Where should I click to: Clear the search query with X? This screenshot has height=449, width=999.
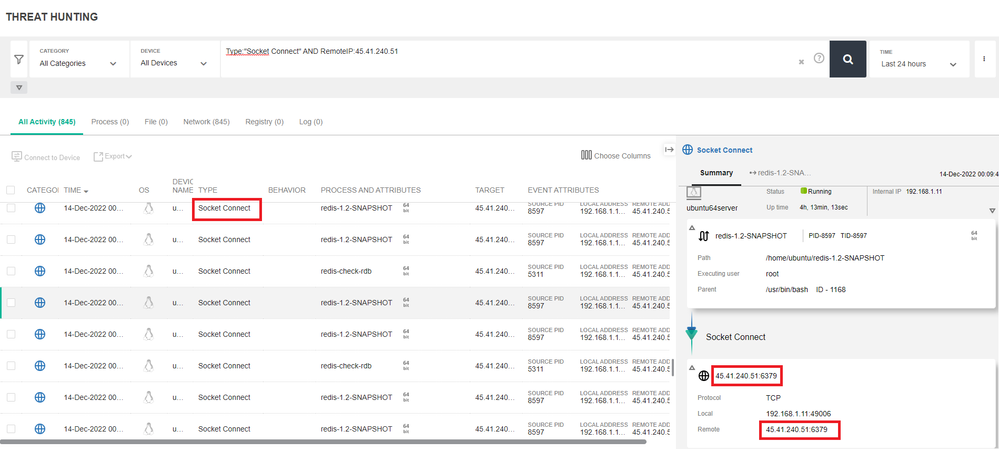pyautogui.click(x=801, y=62)
